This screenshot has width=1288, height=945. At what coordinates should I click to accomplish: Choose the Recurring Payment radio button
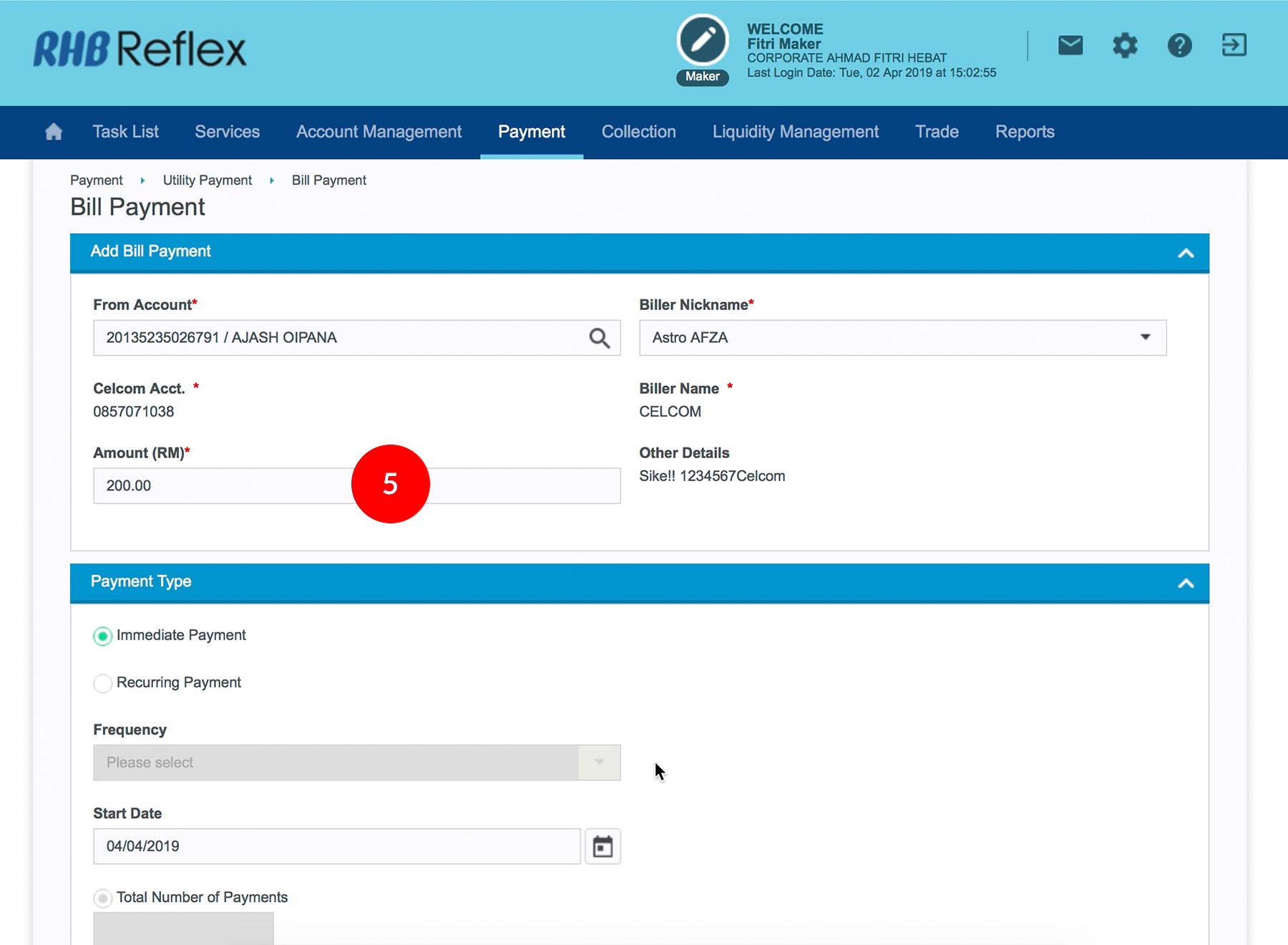(103, 683)
